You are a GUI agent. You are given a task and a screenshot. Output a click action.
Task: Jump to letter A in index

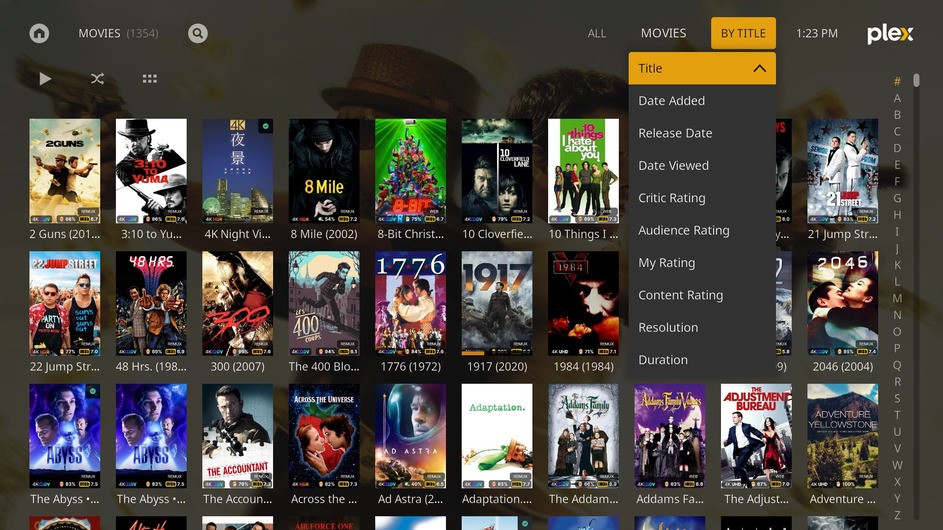point(897,98)
